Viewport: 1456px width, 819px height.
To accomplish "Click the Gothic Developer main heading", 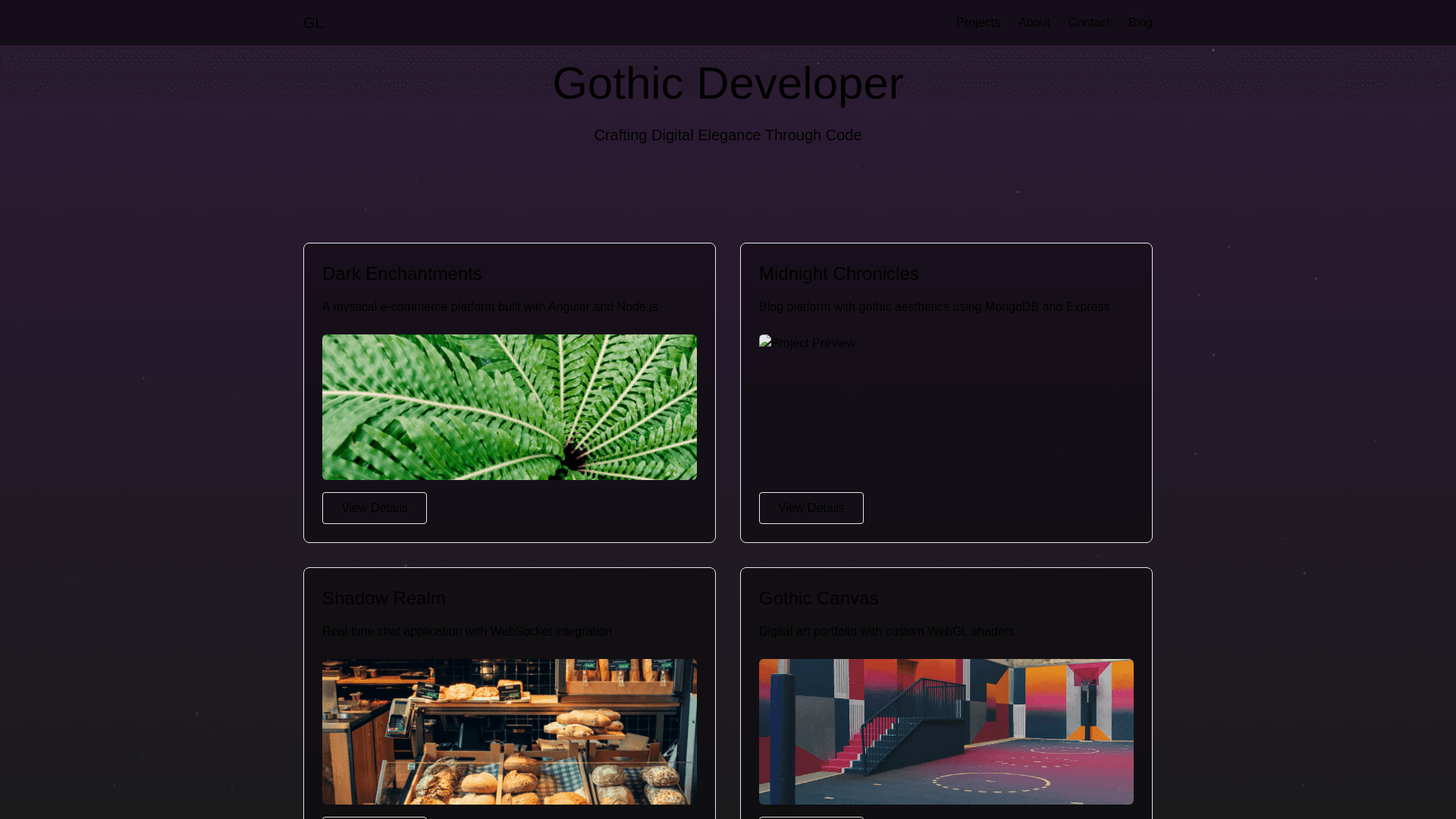I will tap(727, 83).
